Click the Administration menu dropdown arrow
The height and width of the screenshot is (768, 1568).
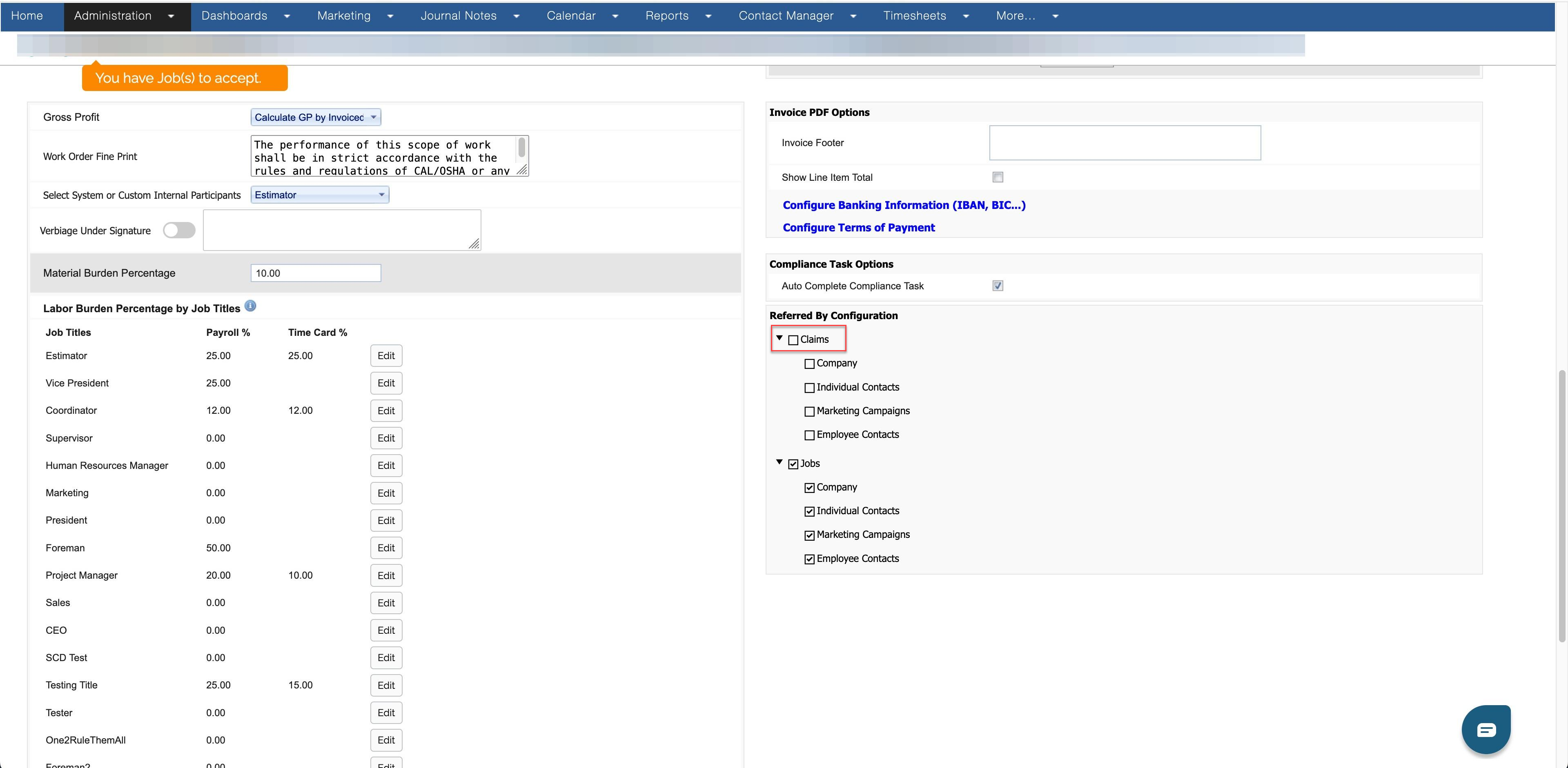(x=171, y=16)
